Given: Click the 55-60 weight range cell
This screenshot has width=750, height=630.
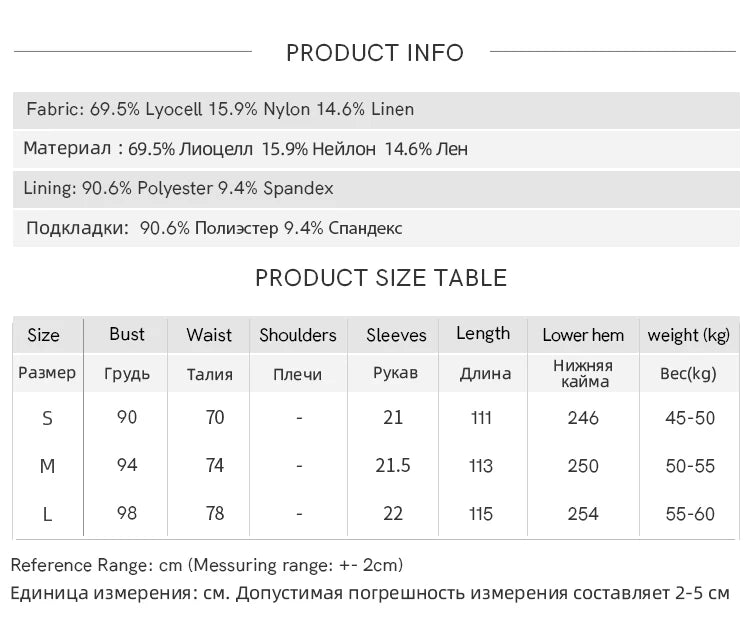Looking at the screenshot, I should coord(690,514).
